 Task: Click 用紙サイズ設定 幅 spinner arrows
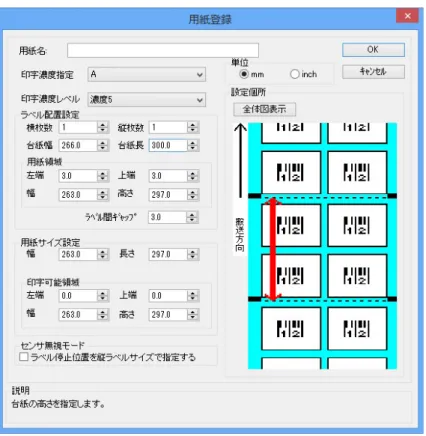[103, 255]
